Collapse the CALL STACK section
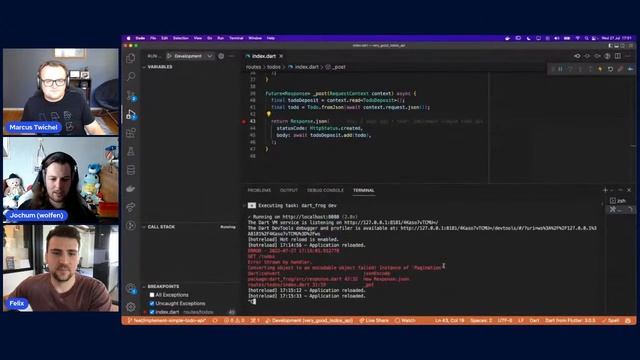Image resolution: width=640 pixels, height=360 pixels. click(160, 227)
